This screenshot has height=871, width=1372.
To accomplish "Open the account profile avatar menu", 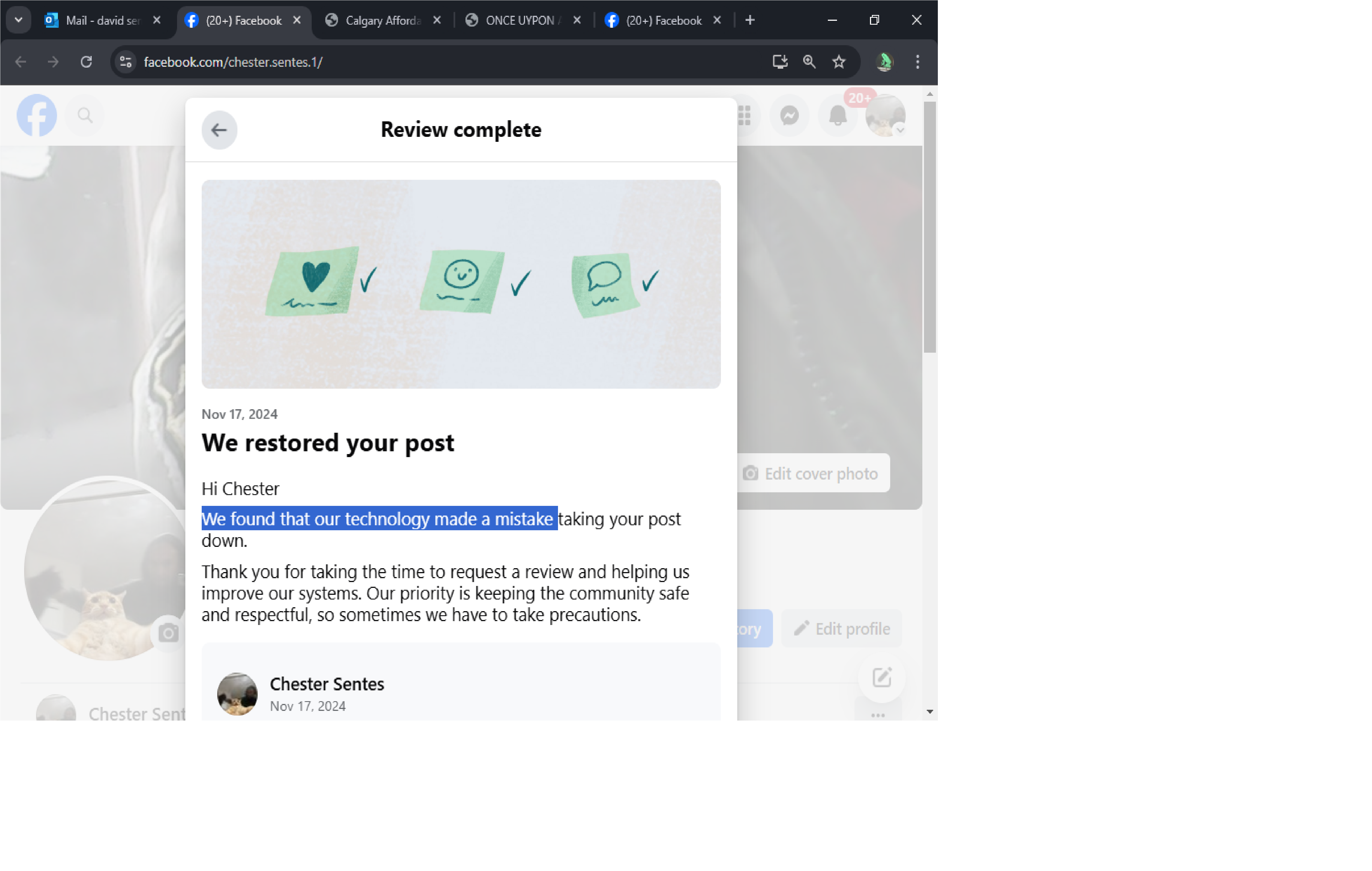I will (885, 116).
